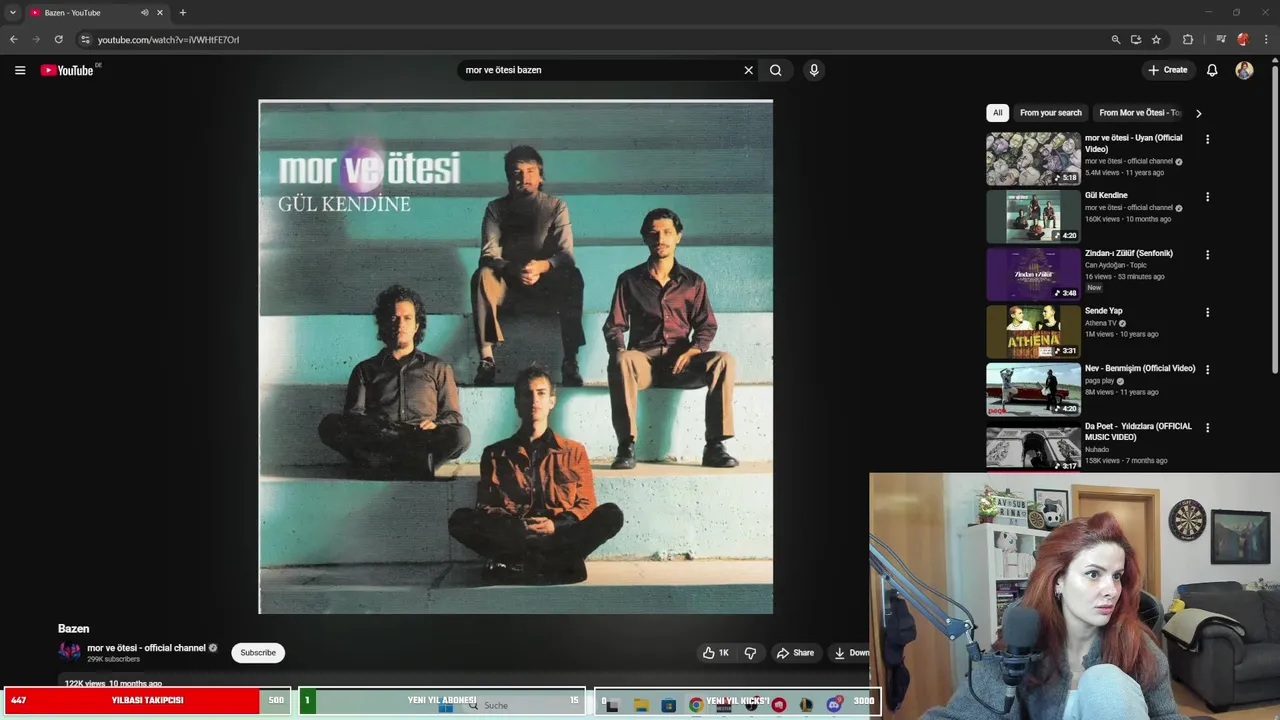Open the Athena Sende Yap thumbnail
1280x720 pixels.
[x=1033, y=331]
